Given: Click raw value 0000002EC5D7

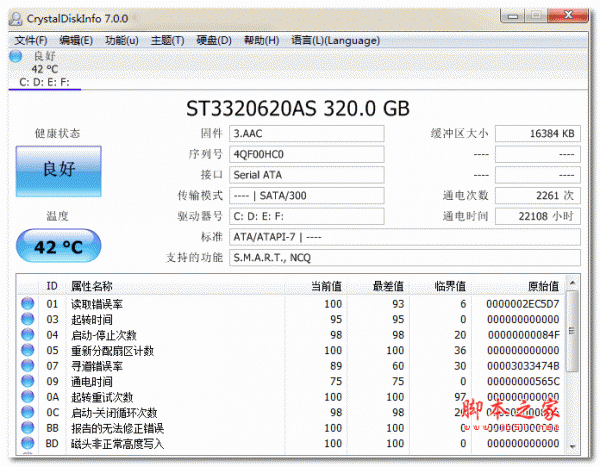Looking at the screenshot, I should point(523,304).
